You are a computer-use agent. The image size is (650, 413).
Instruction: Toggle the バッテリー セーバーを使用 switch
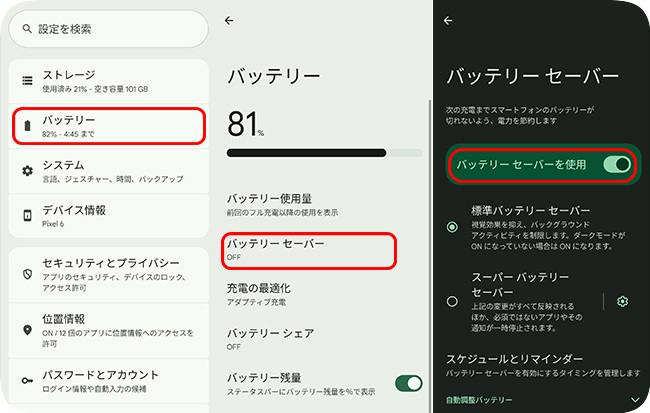pos(617,165)
